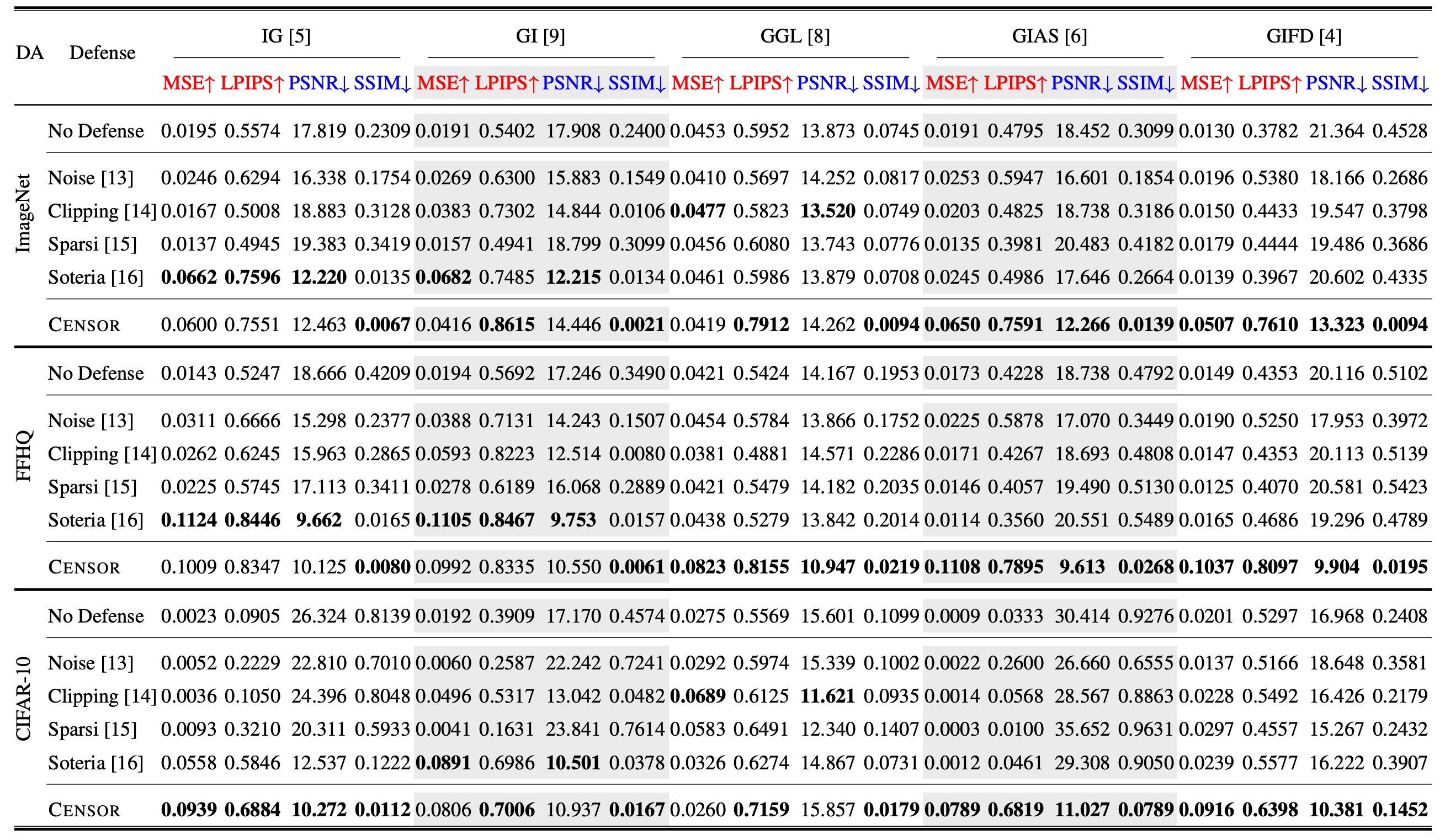
Task: Click the bold value 0.1452
Action: tap(1400, 810)
